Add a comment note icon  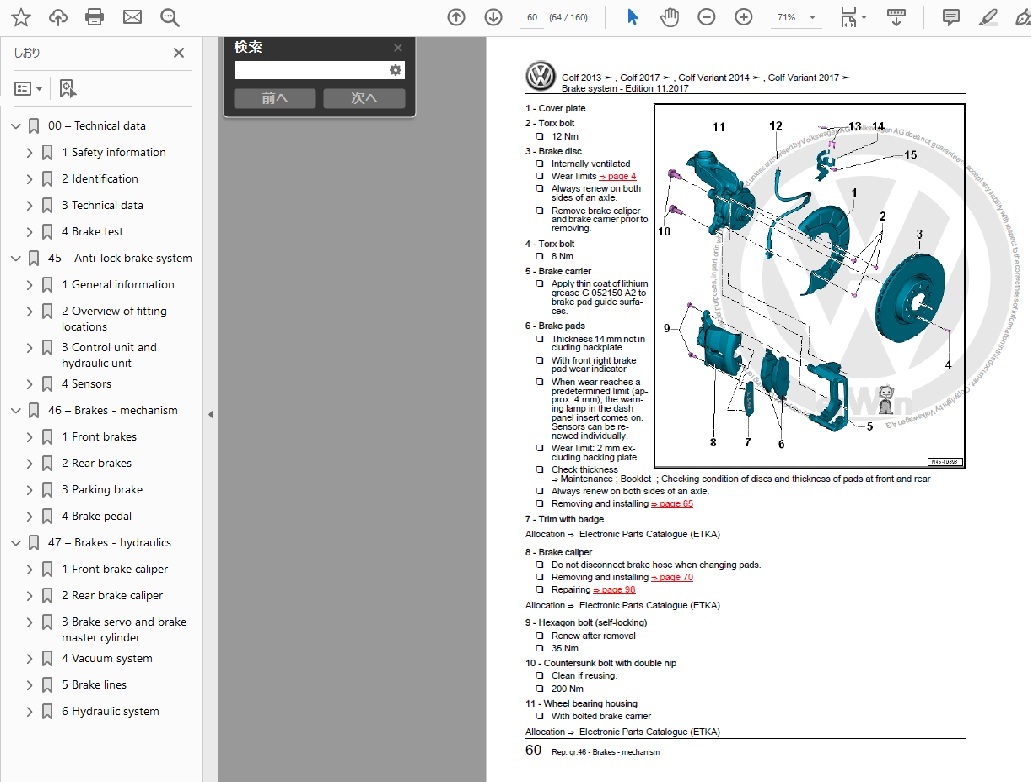pyautogui.click(x=951, y=17)
